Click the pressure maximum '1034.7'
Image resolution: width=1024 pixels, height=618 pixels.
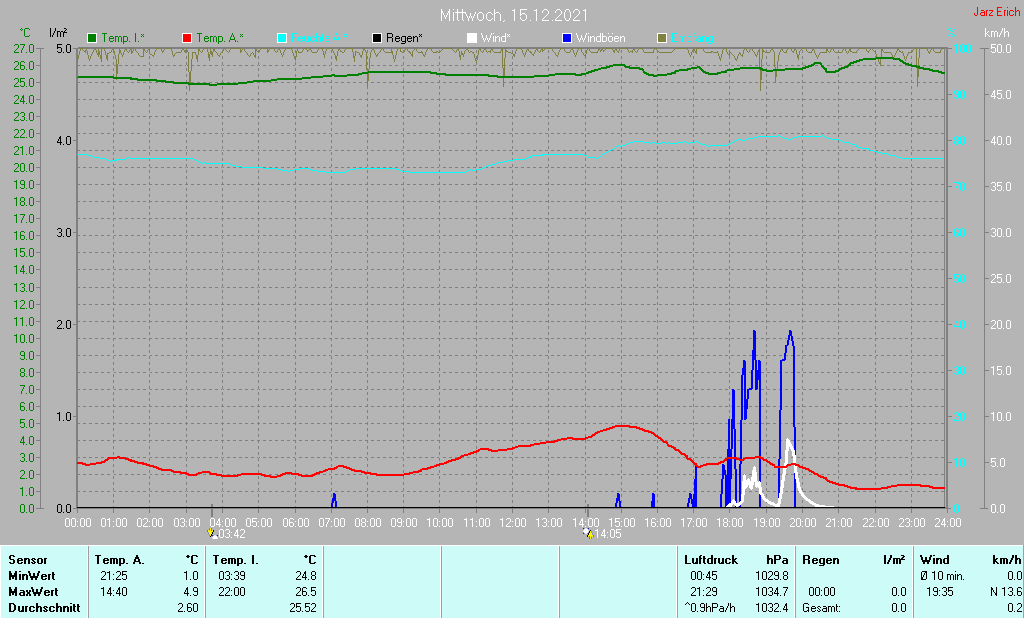772,591
